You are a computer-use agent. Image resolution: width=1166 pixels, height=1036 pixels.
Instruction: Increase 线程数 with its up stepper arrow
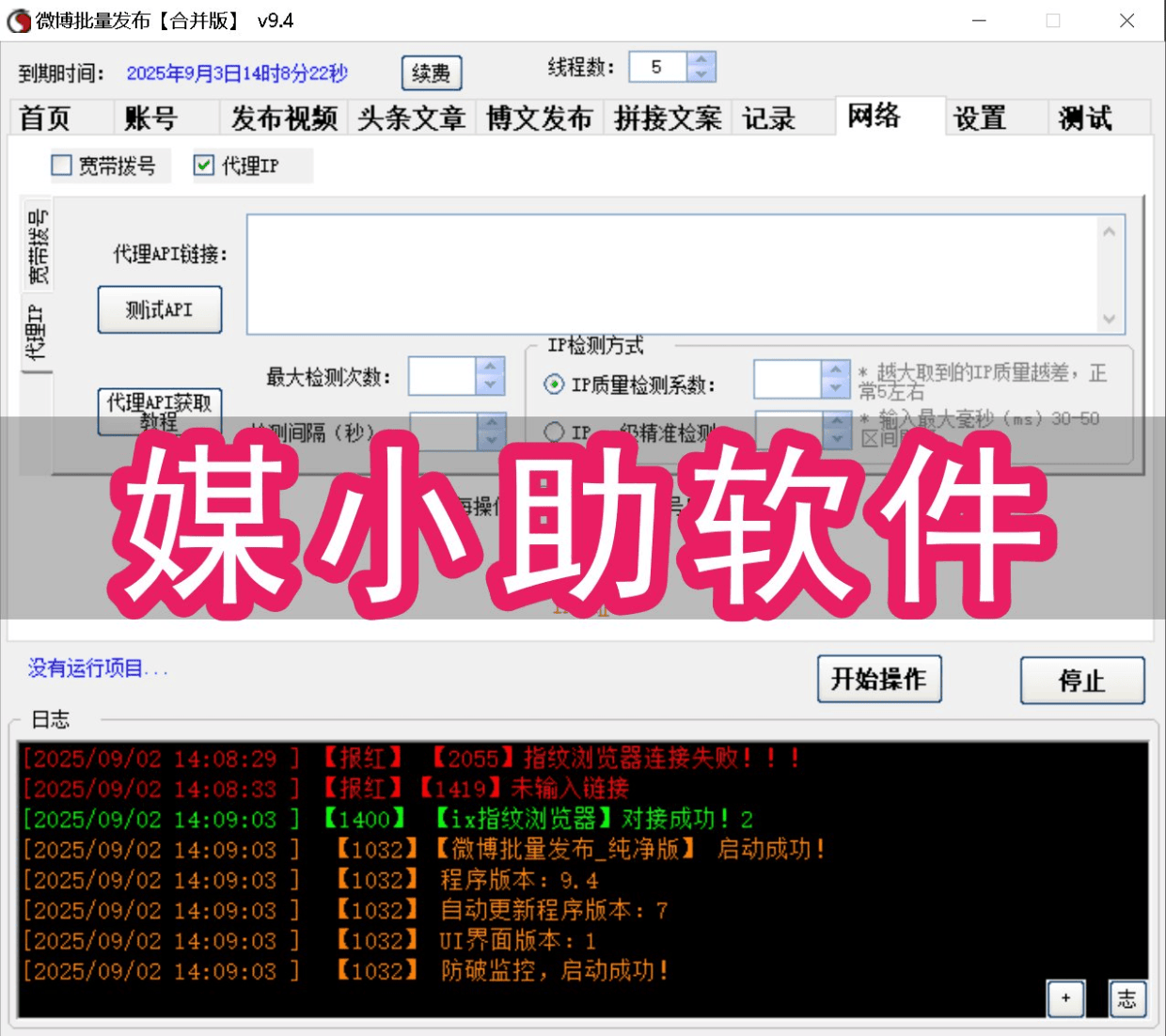point(701,59)
